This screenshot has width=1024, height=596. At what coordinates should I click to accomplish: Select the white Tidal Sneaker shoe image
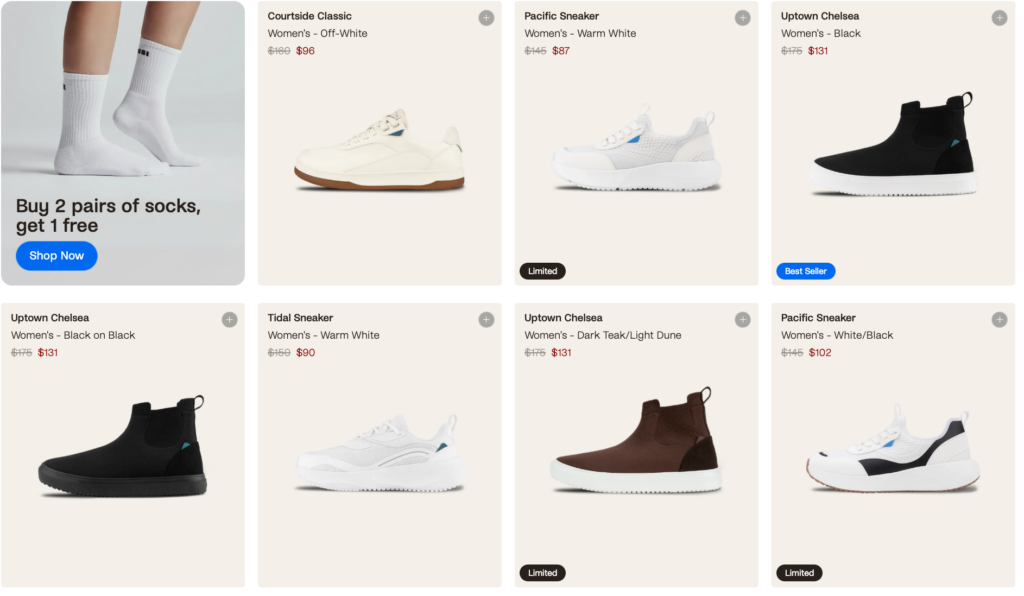380,456
